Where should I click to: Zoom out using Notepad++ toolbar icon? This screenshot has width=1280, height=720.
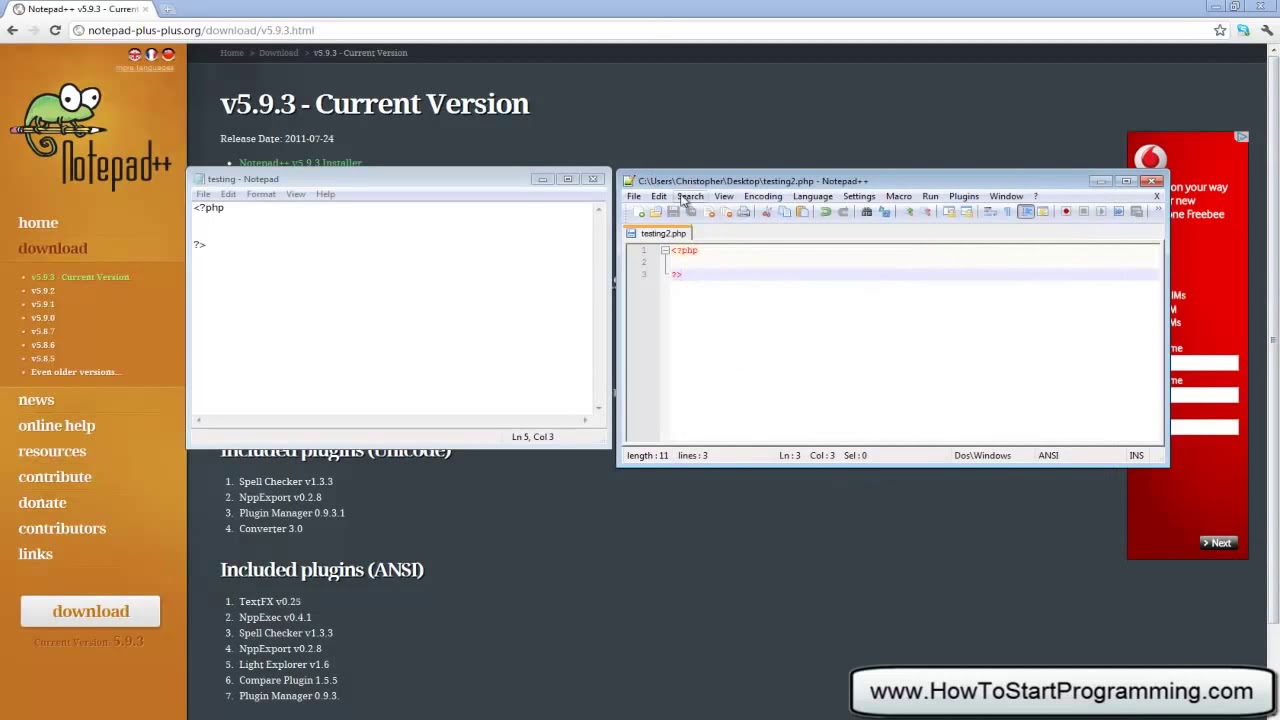pos(926,212)
